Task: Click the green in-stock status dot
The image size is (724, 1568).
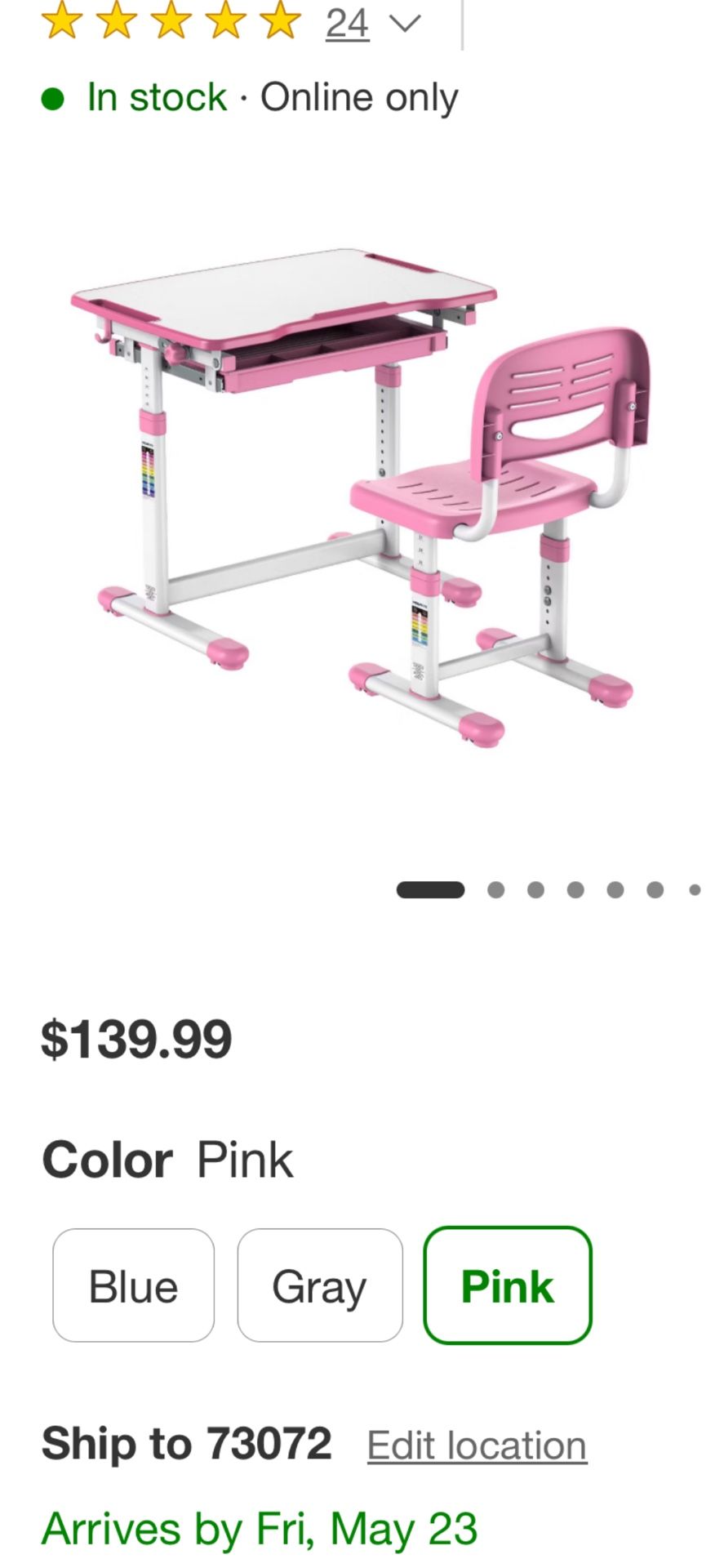Action: (x=53, y=99)
